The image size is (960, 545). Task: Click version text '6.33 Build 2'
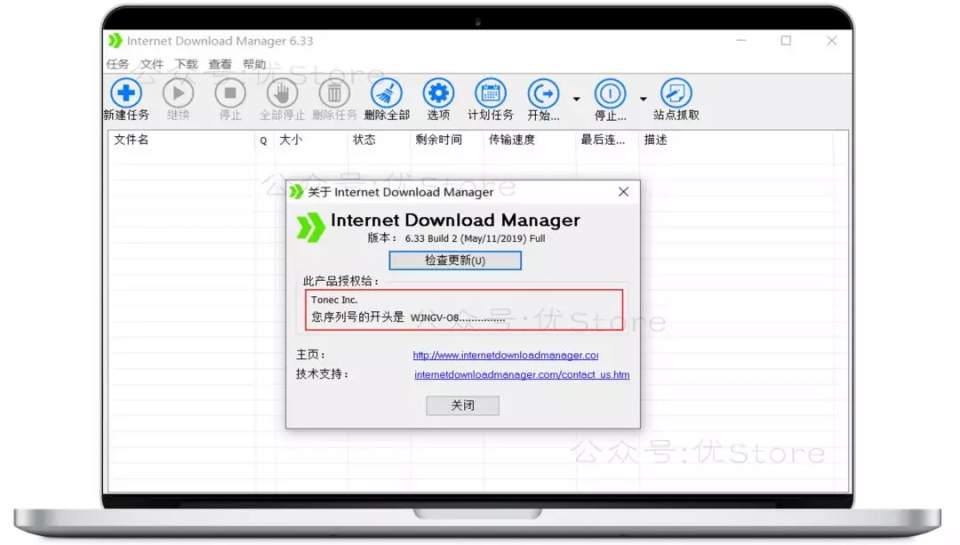pyautogui.click(x=431, y=238)
